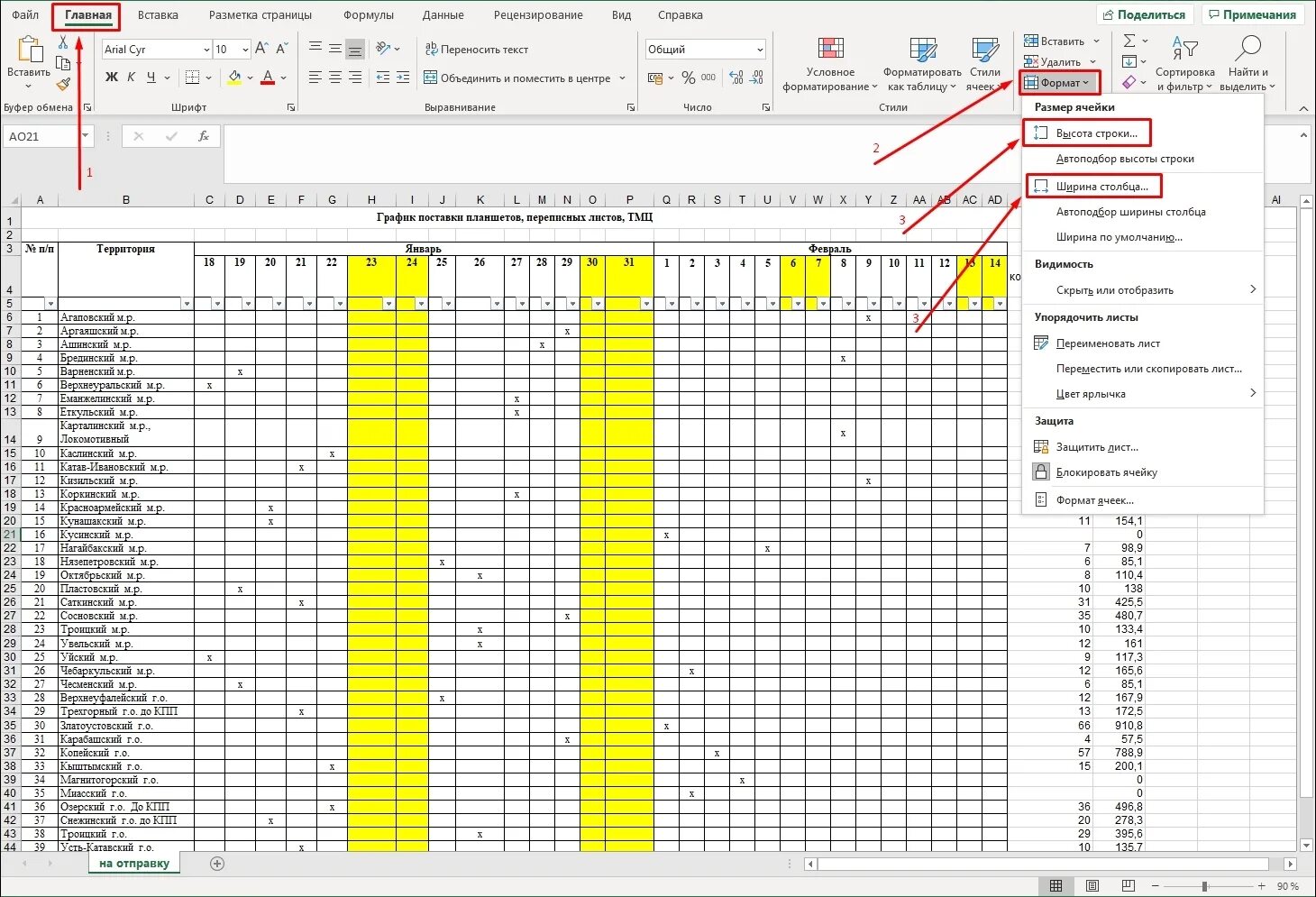
Task: Open Стили ячеек gallery
Action: (984, 65)
